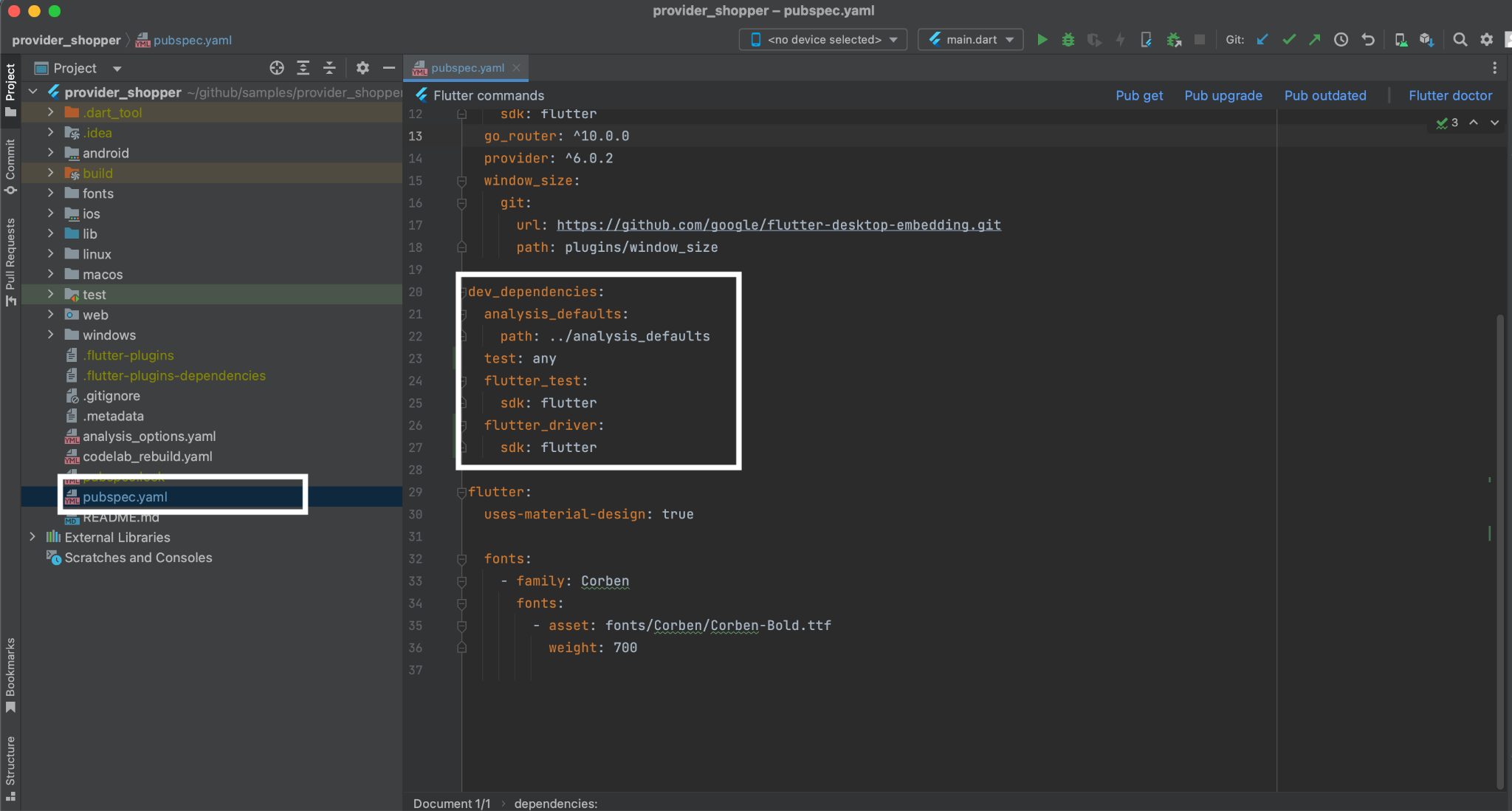Viewport: 1512px width, 811px height.
Task: Open Search Everywhere magnifier icon
Action: [x=1460, y=40]
